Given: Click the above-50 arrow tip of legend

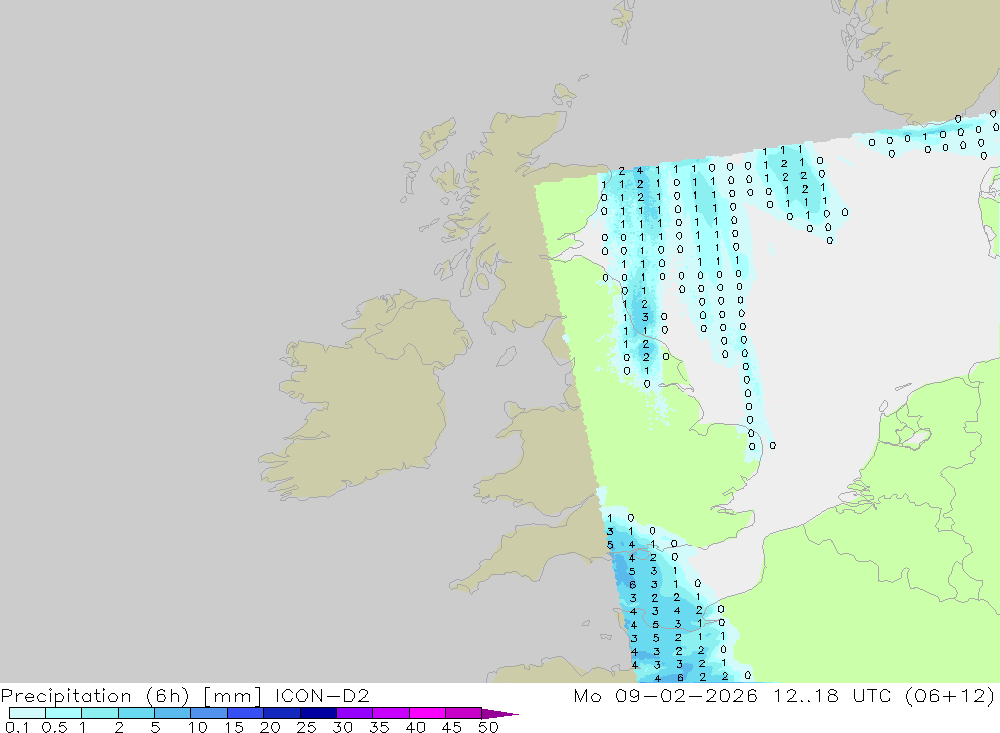Looking at the screenshot, I should click(x=501, y=713).
